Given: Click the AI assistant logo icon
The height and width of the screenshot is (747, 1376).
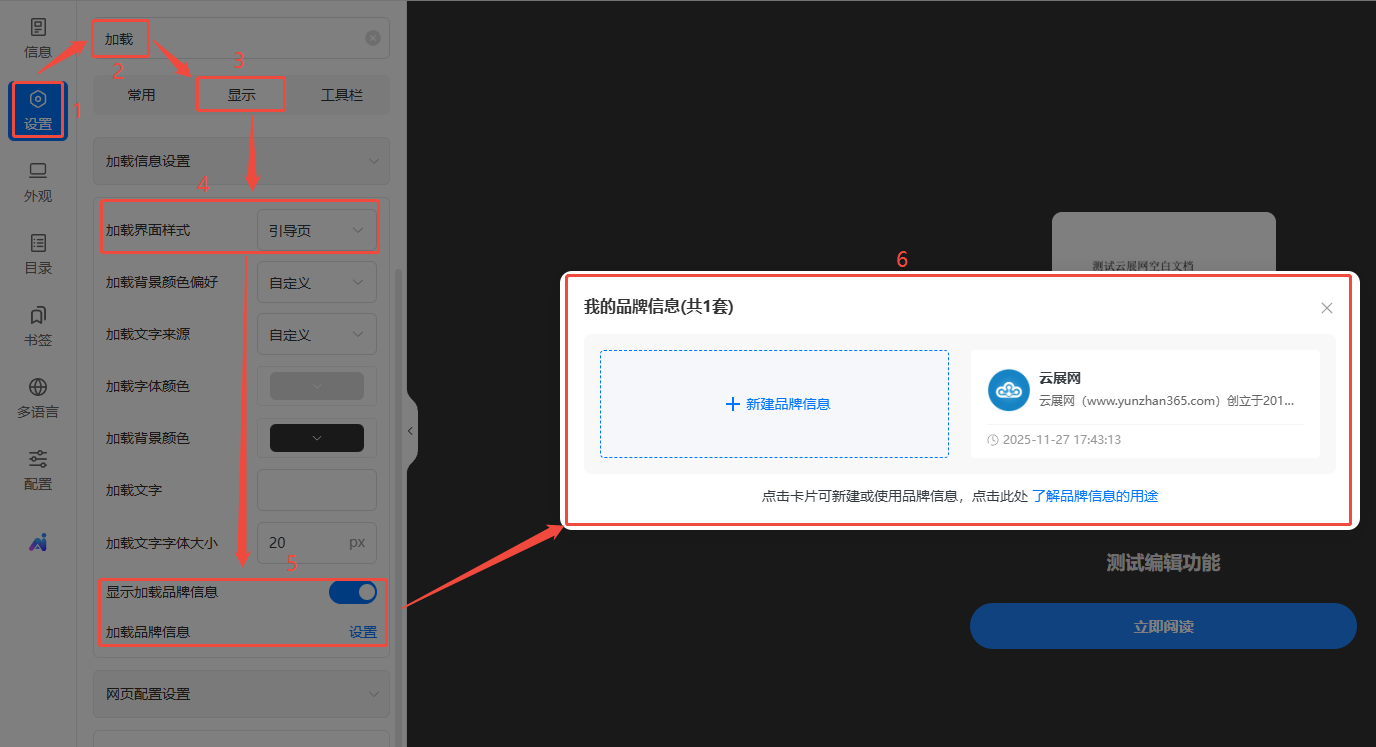Looking at the screenshot, I should (38, 542).
